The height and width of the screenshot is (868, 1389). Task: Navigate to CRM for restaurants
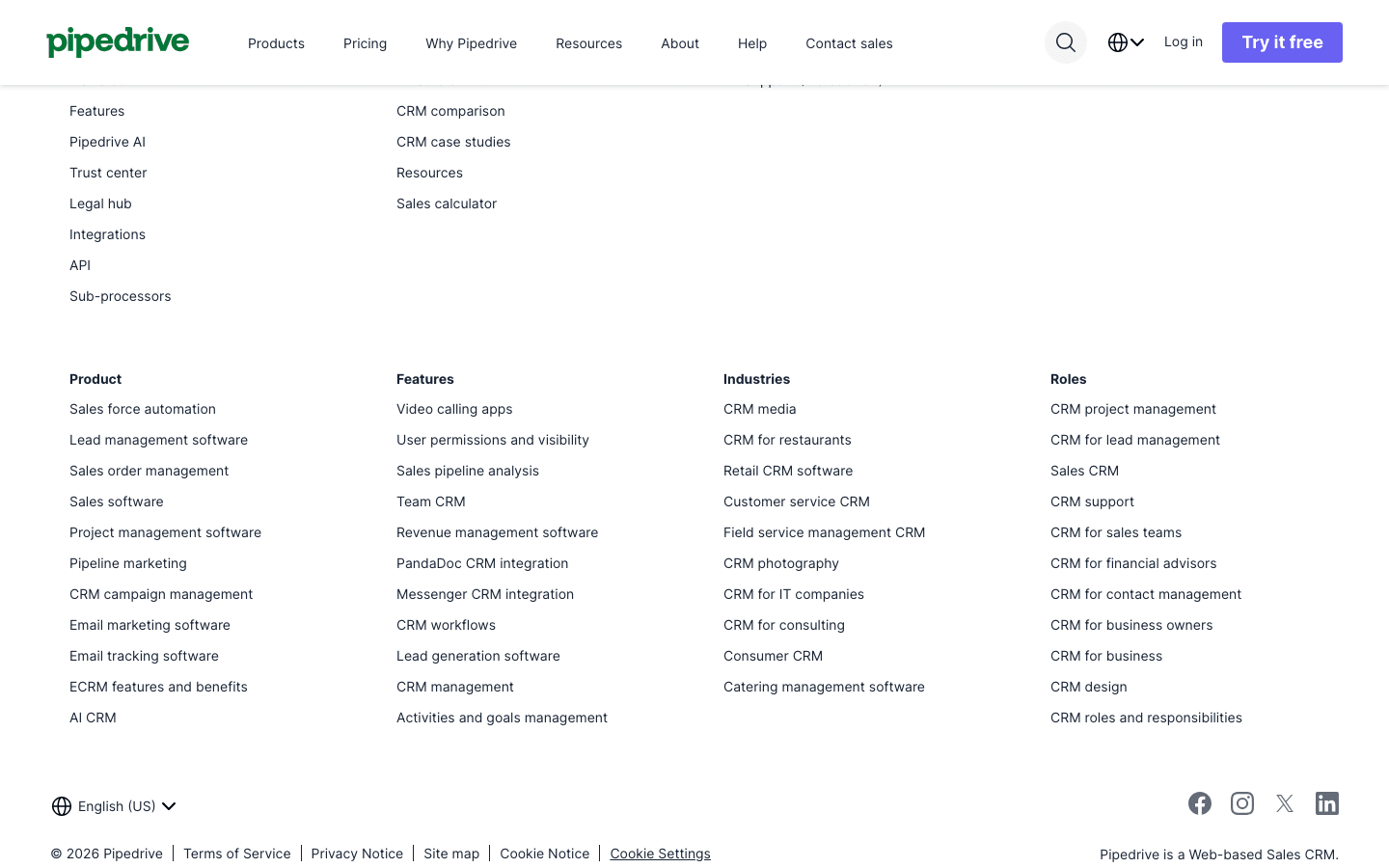coord(787,440)
